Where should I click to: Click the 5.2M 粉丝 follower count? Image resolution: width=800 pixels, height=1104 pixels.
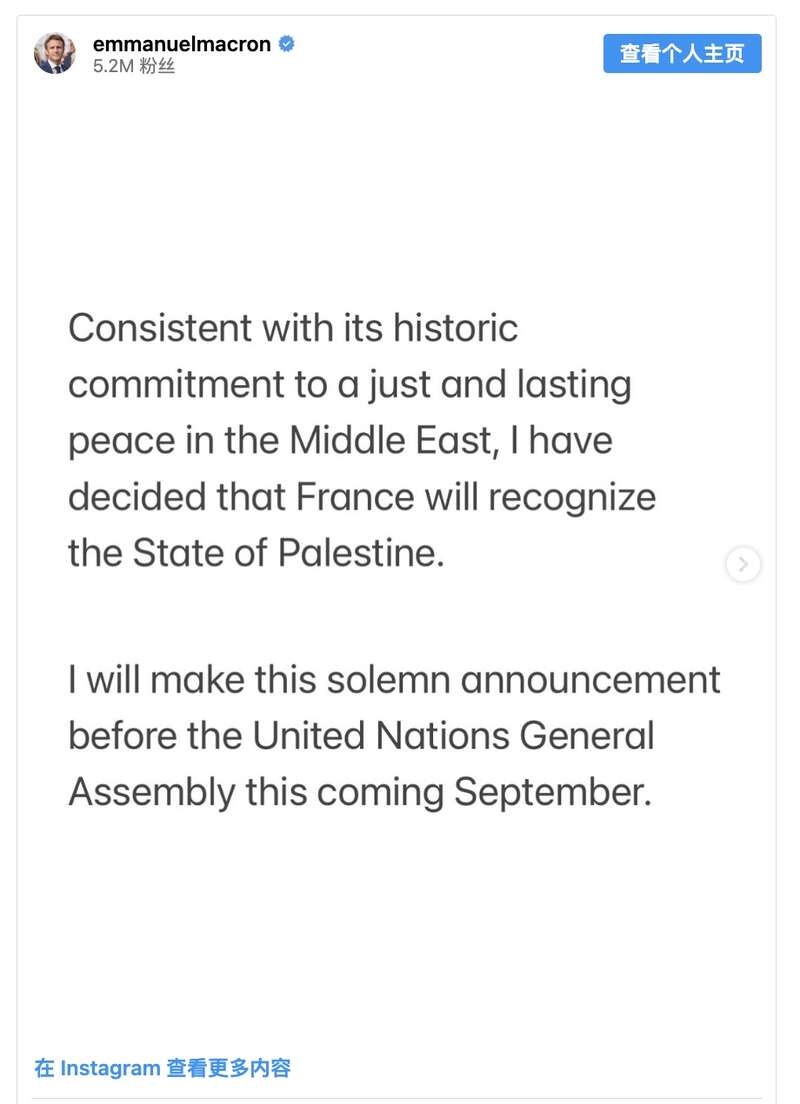(134, 66)
